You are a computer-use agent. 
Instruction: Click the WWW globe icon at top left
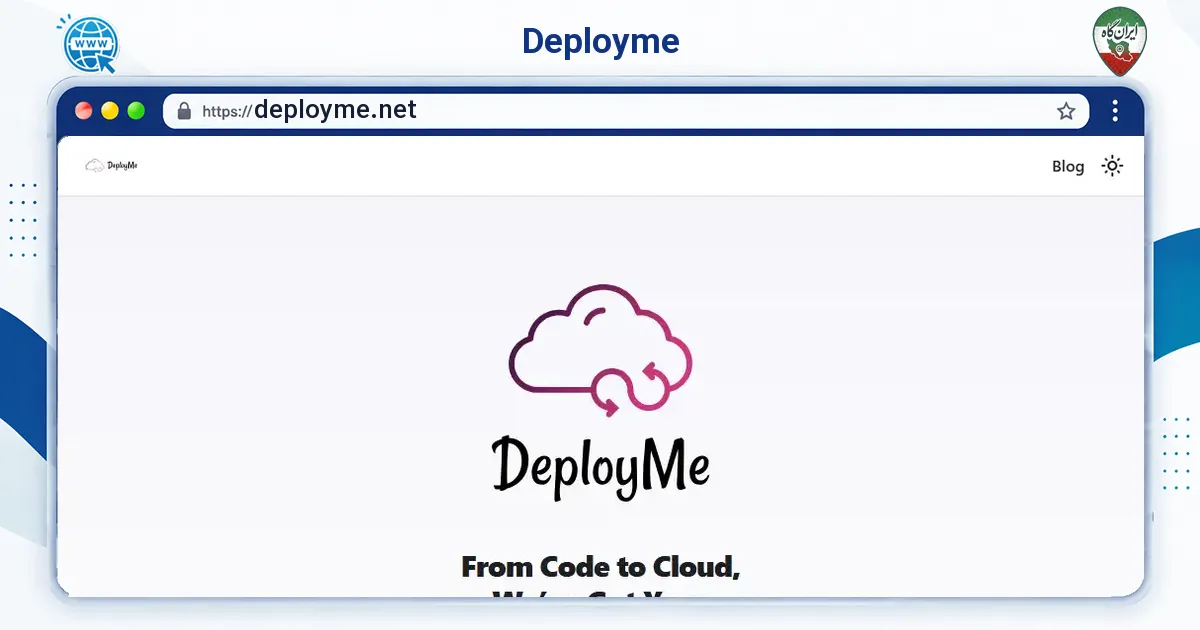click(90, 43)
